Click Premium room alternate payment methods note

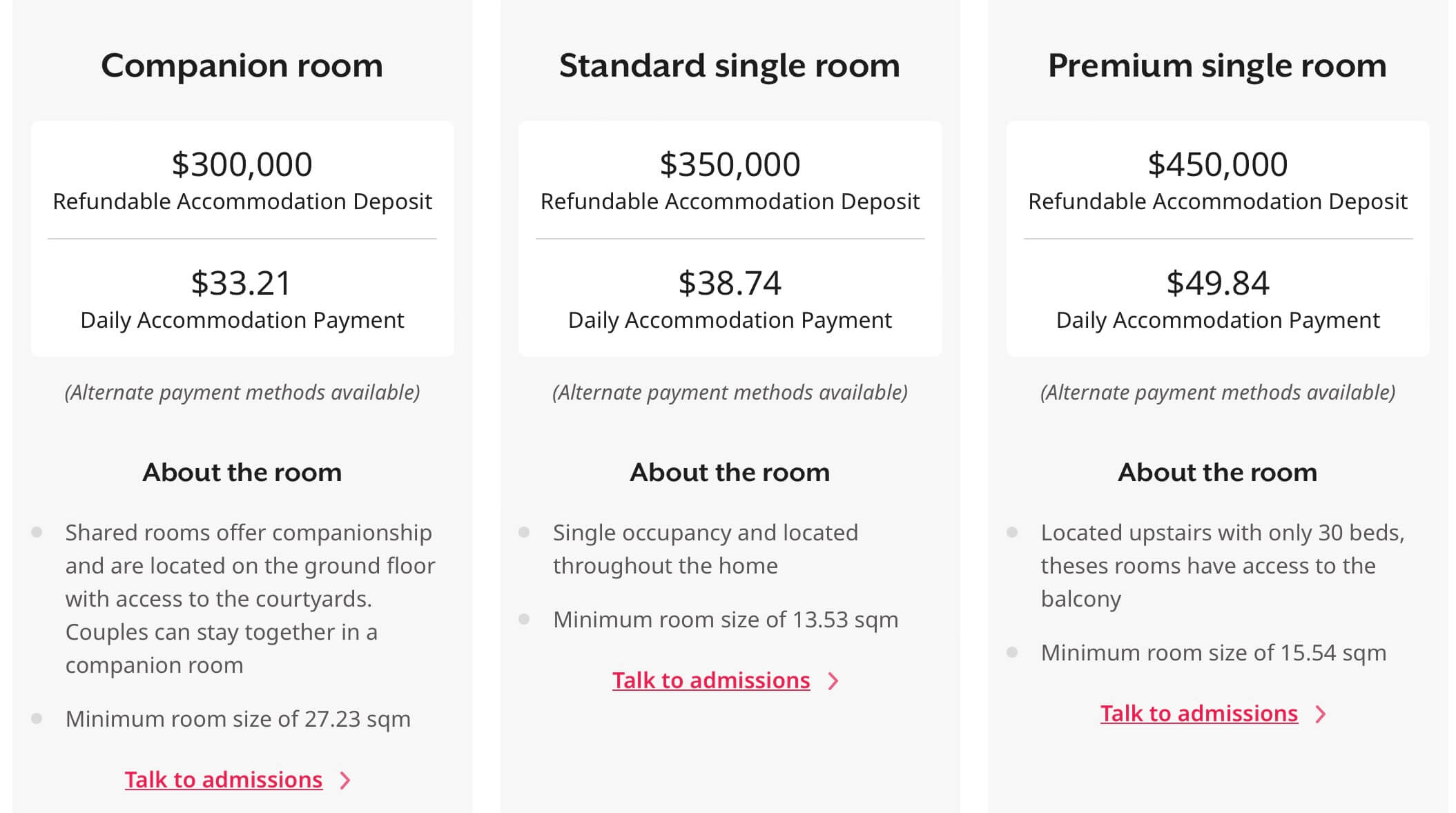pyautogui.click(x=1218, y=392)
